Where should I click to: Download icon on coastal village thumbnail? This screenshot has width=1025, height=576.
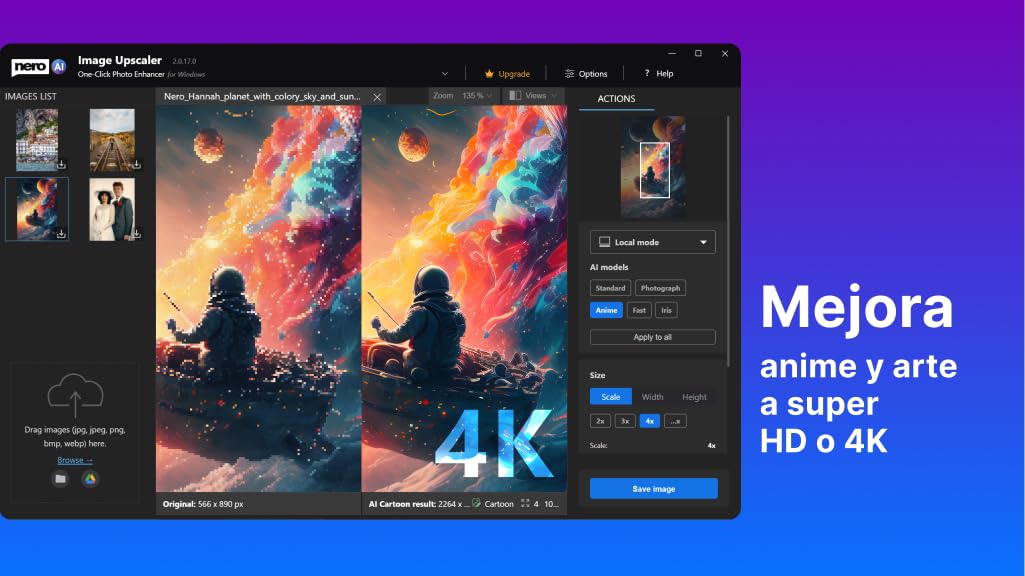[x=61, y=164]
